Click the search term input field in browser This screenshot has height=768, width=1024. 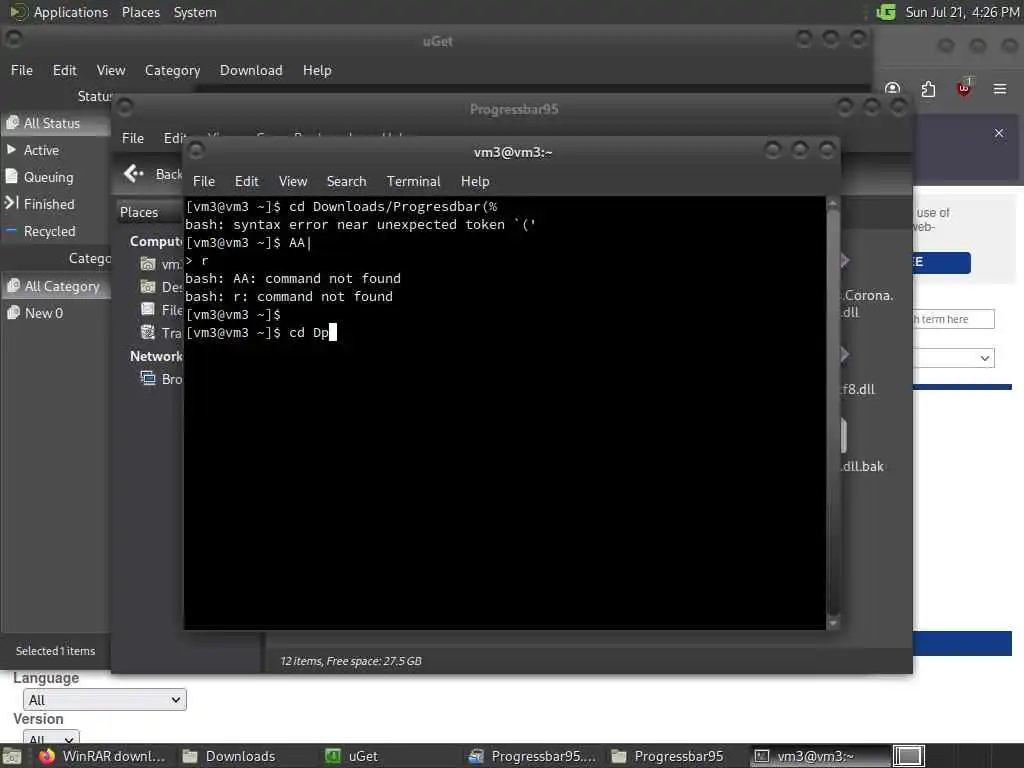953,319
